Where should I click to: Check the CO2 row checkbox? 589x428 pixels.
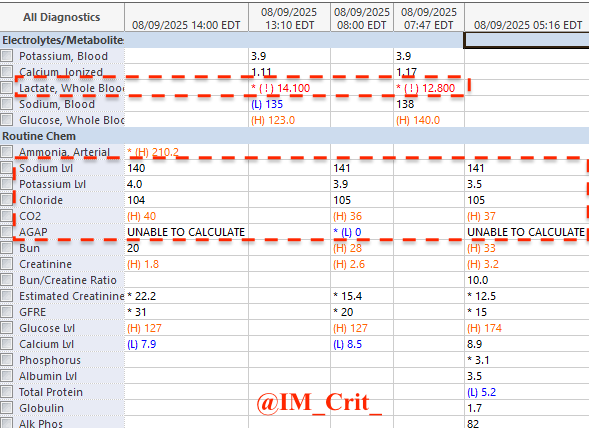(x=6, y=216)
